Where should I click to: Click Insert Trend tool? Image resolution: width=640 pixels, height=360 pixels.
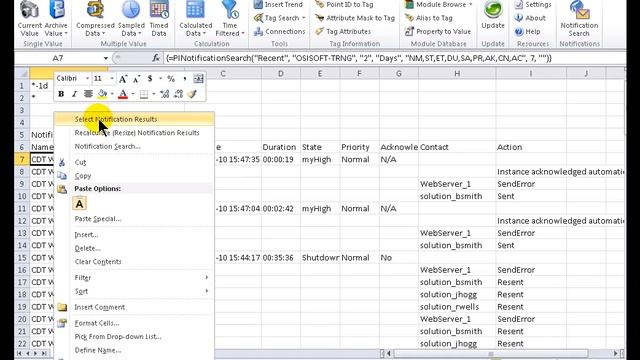click(x=278, y=4)
